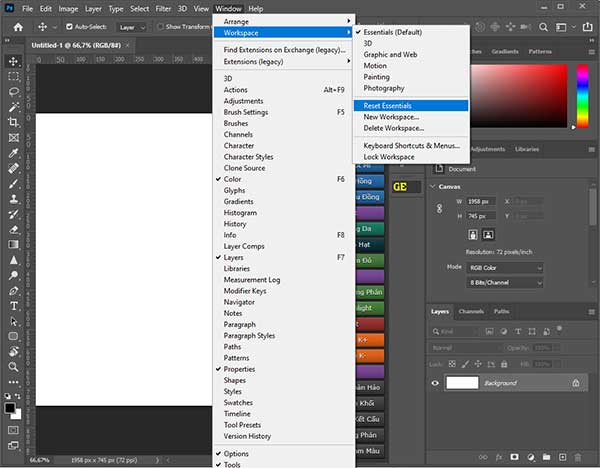Screen dimensions: 600x468
Task: Choose the checked Essentials (Default) workspace
Action: (411, 32)
